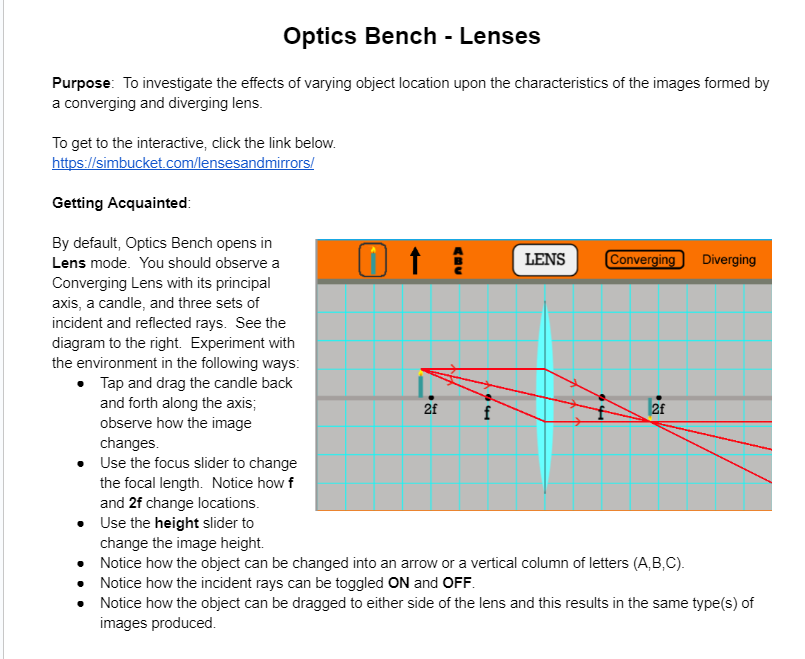Click the LENS button in the toolbar

(545, 259)
